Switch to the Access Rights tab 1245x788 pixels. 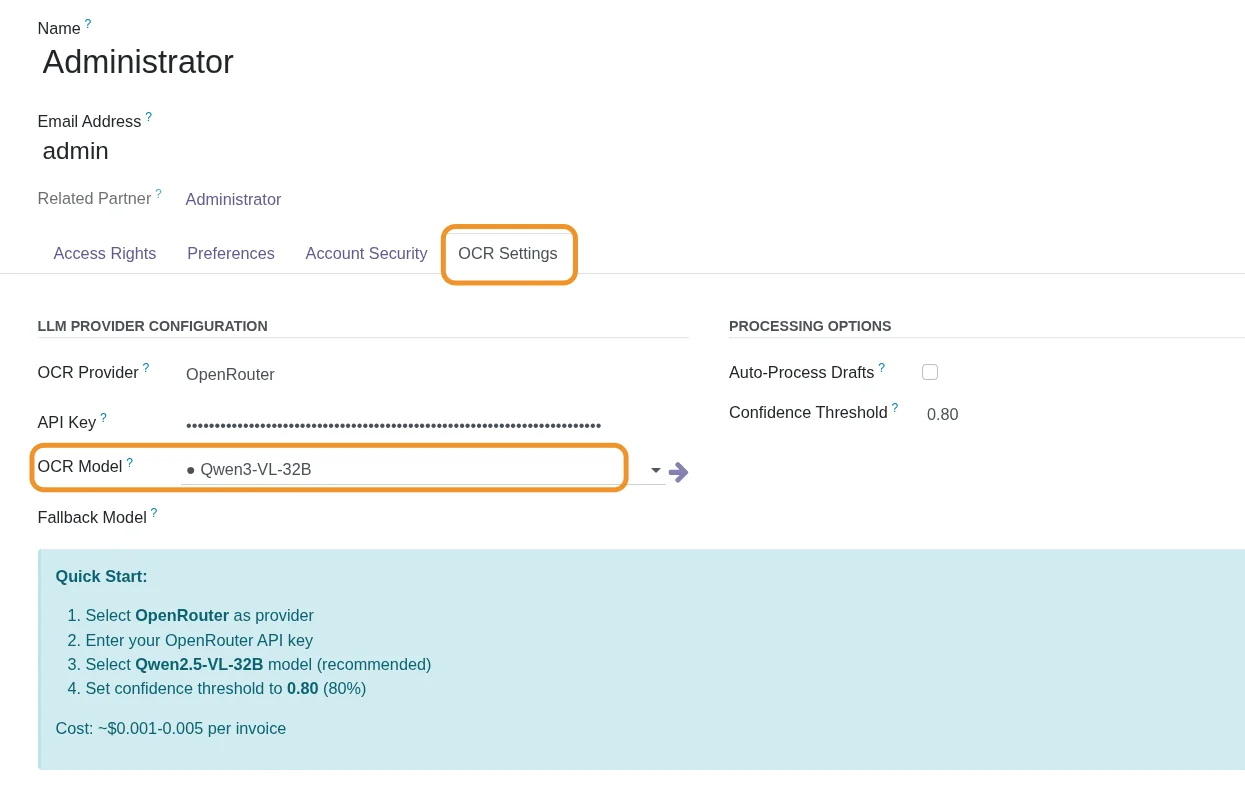point(105,254)
